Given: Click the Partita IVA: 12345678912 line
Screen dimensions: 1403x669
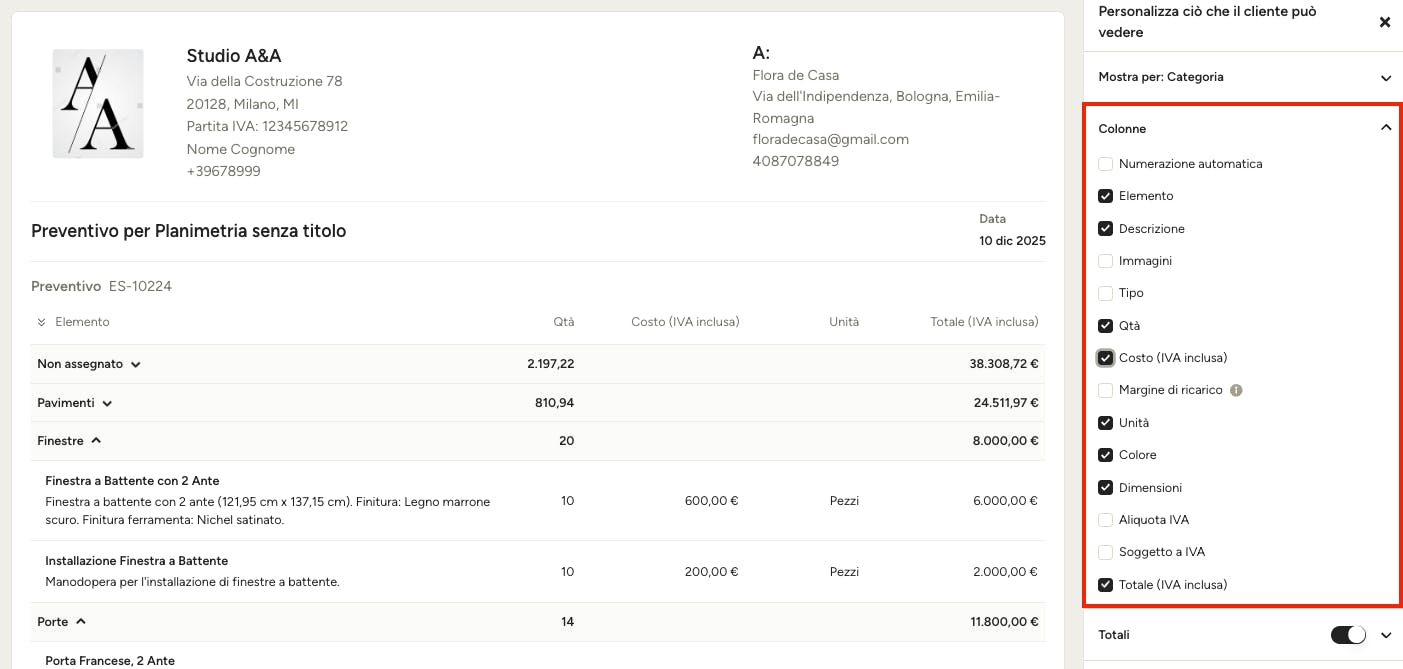Looking at the screenshot, I should click(267, 126).
